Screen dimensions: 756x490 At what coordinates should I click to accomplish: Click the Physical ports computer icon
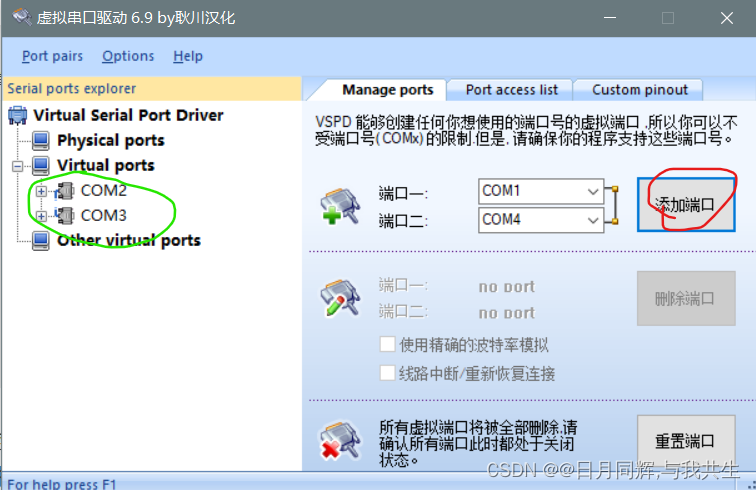click(x=41, y=140)
